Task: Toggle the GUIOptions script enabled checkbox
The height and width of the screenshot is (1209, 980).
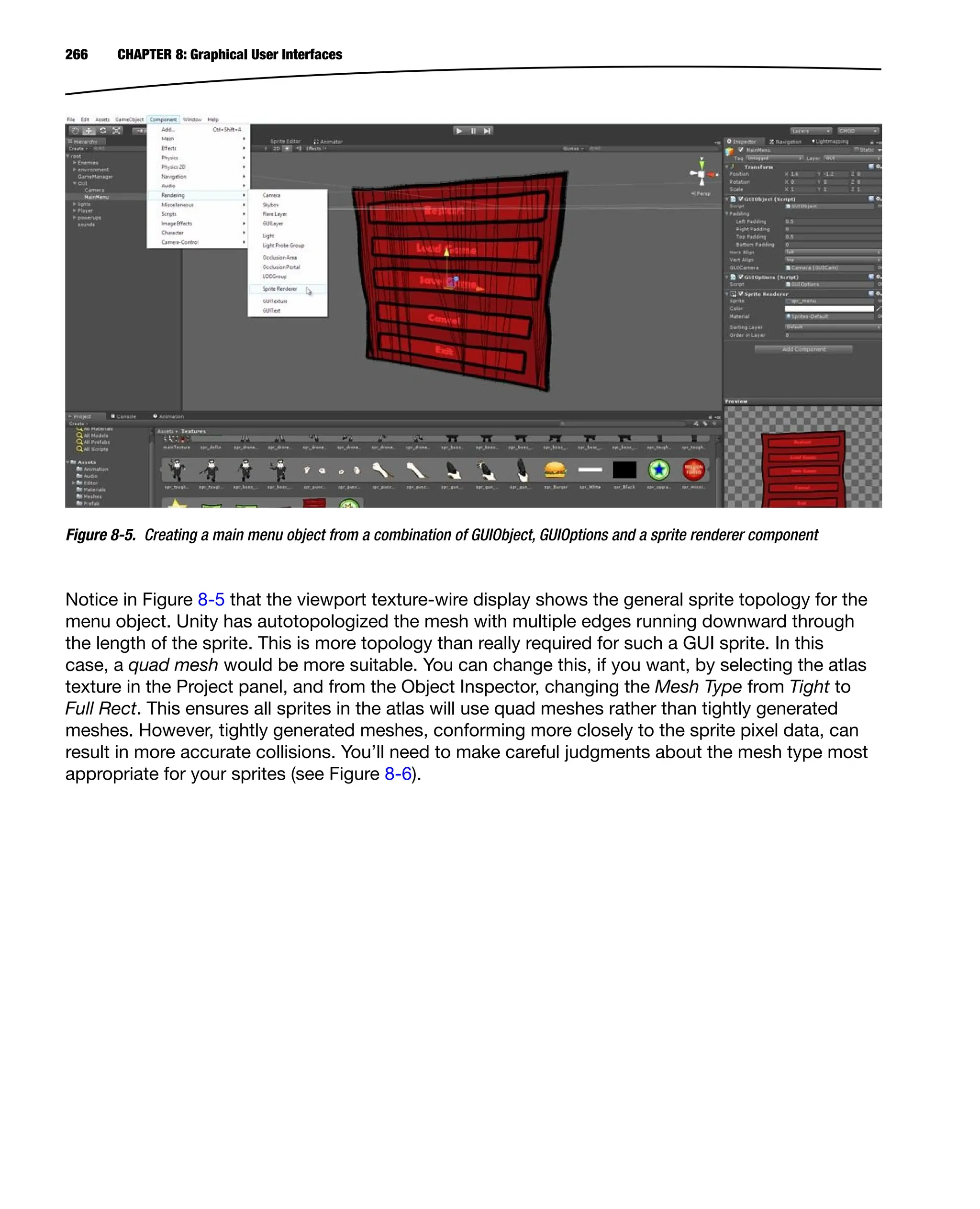Action: click(x=741, y=277)
